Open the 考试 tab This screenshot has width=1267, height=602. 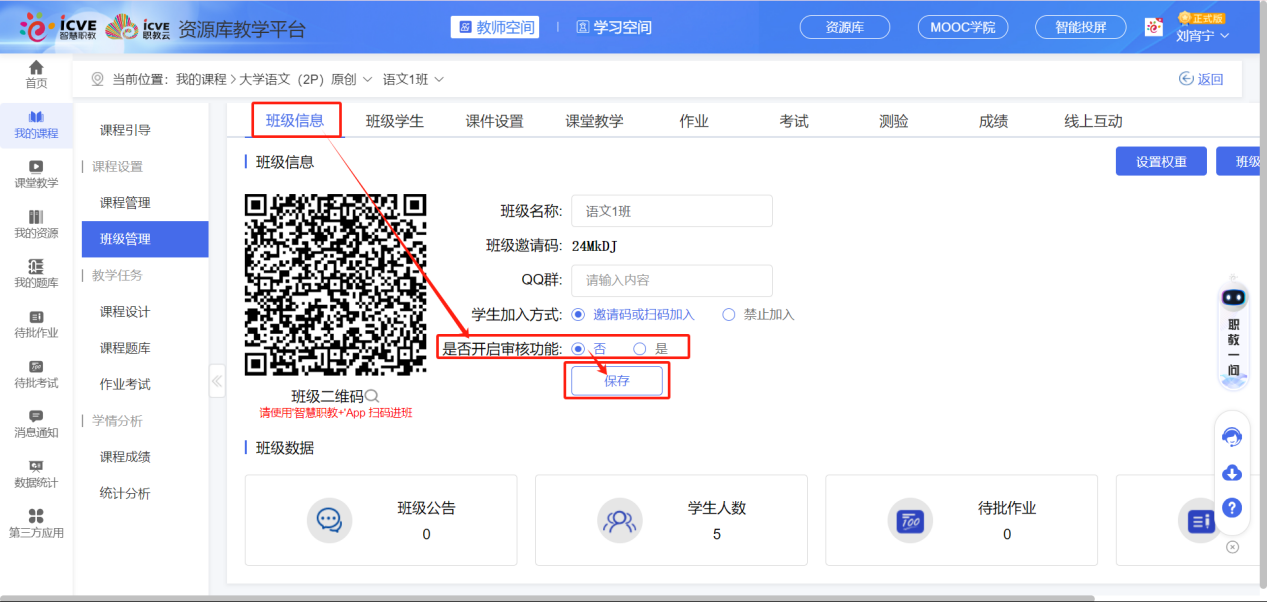tap(792, 120)
